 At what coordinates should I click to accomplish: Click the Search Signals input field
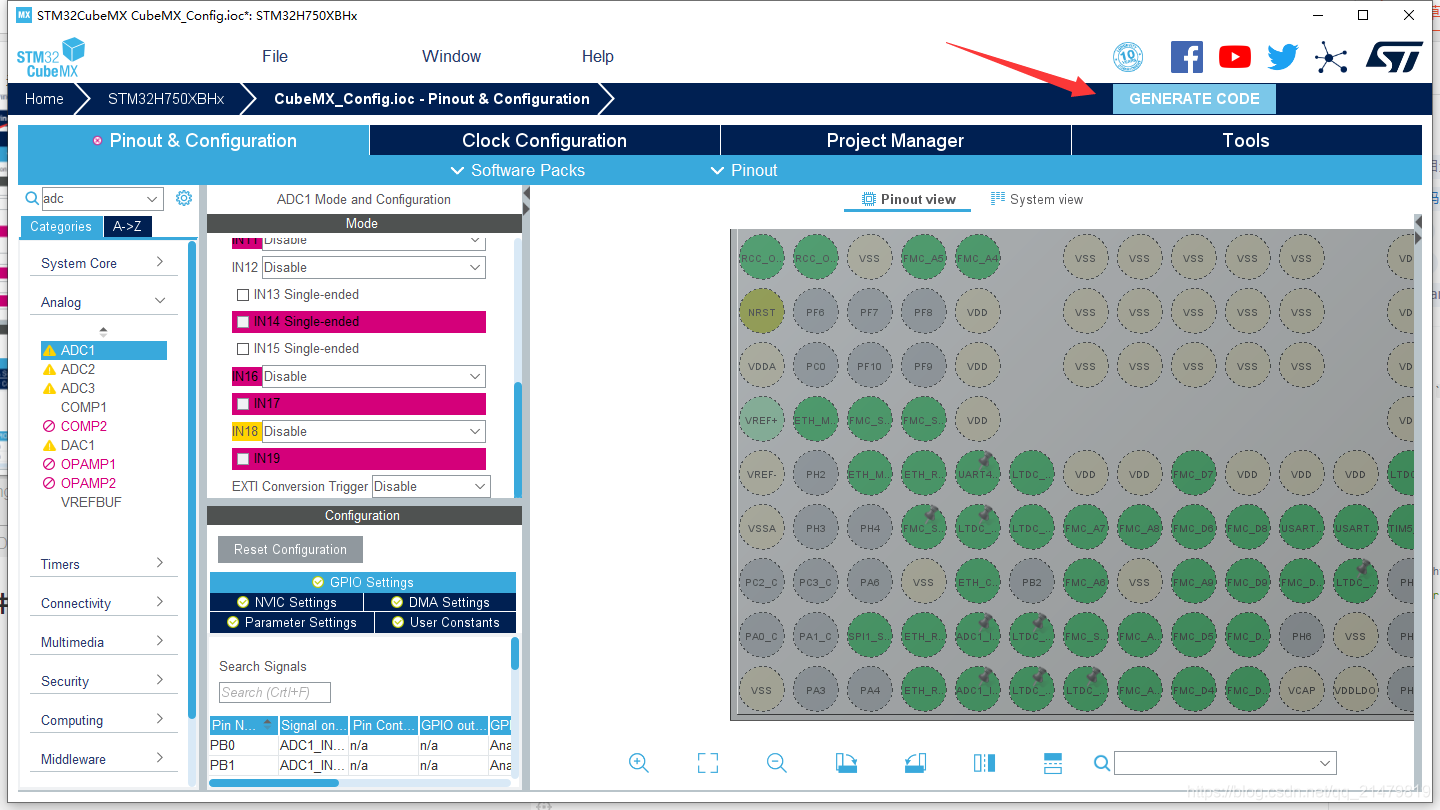[275, 692]
